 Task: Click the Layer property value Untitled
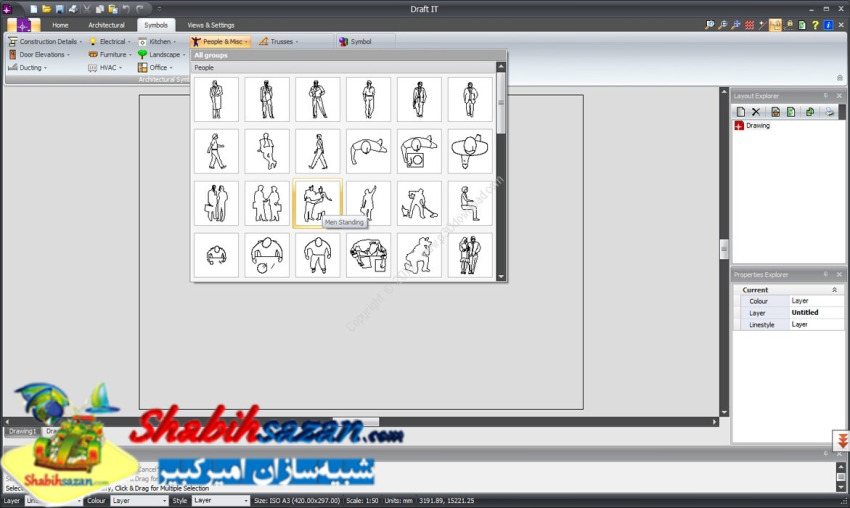(816, 313)
